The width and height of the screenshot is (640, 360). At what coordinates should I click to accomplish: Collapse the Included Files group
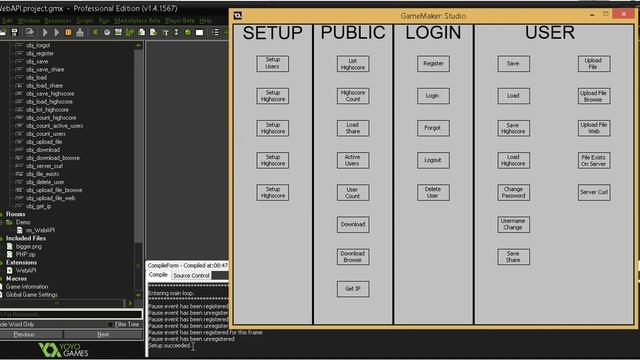1,238
